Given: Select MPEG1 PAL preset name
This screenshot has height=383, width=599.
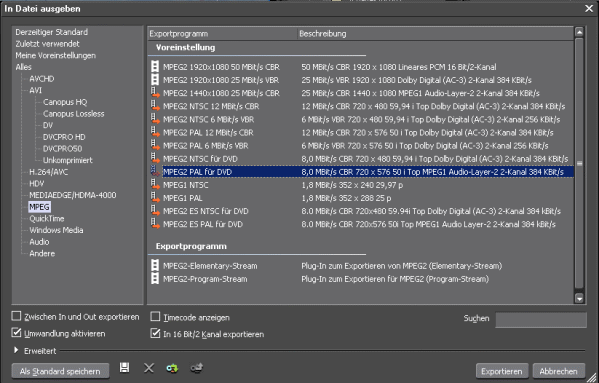Looking at the screenshot, I should [x=183, y=198].
